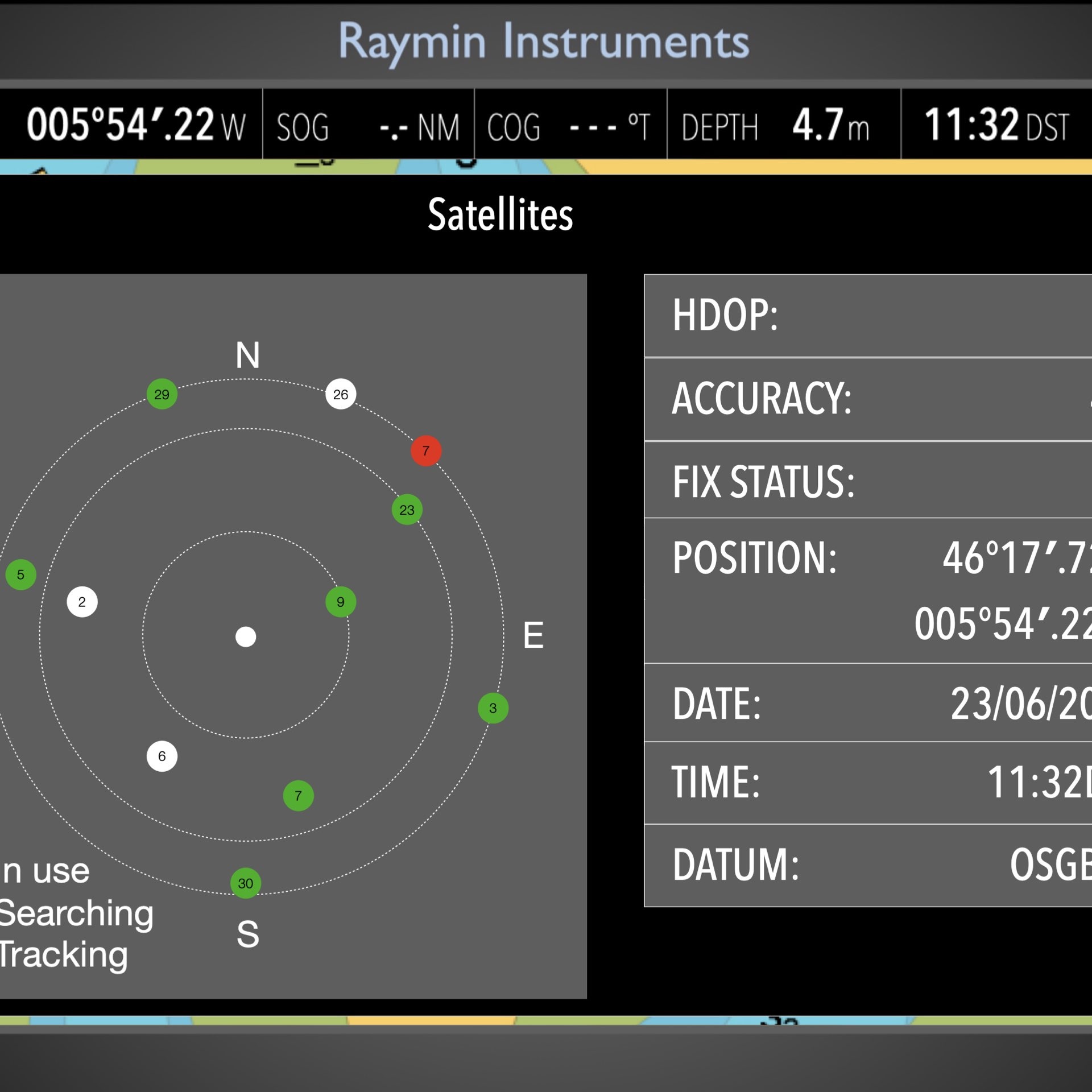Viewport: 1092px width, 1092px height.
Task: Select green satellite 23 on sky view
Action: pyautogui.click(x=407, y=510)
